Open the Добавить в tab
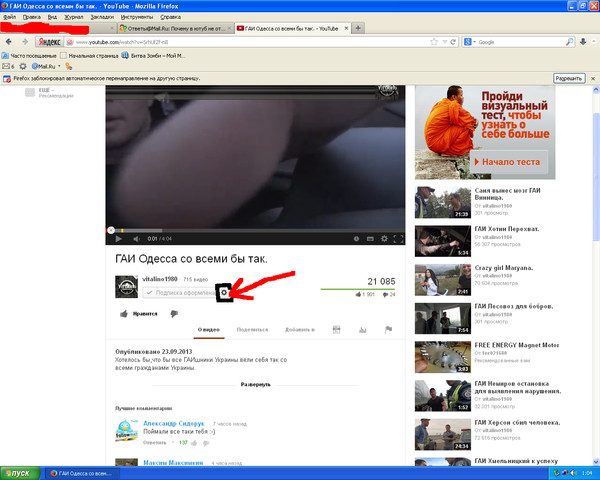600x480 pixels. coord(300,330)
